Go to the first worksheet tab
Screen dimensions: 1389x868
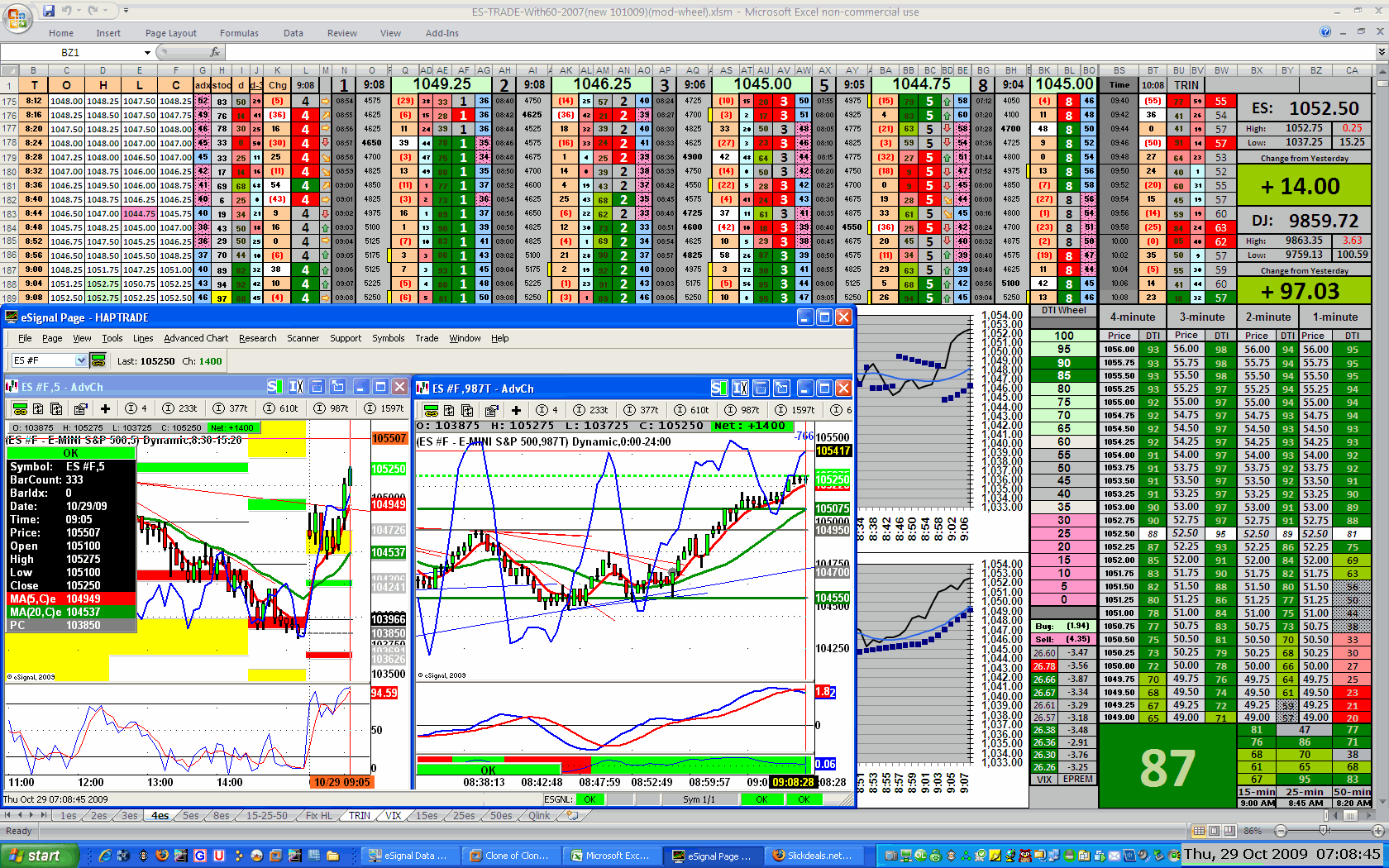point(8,815)
